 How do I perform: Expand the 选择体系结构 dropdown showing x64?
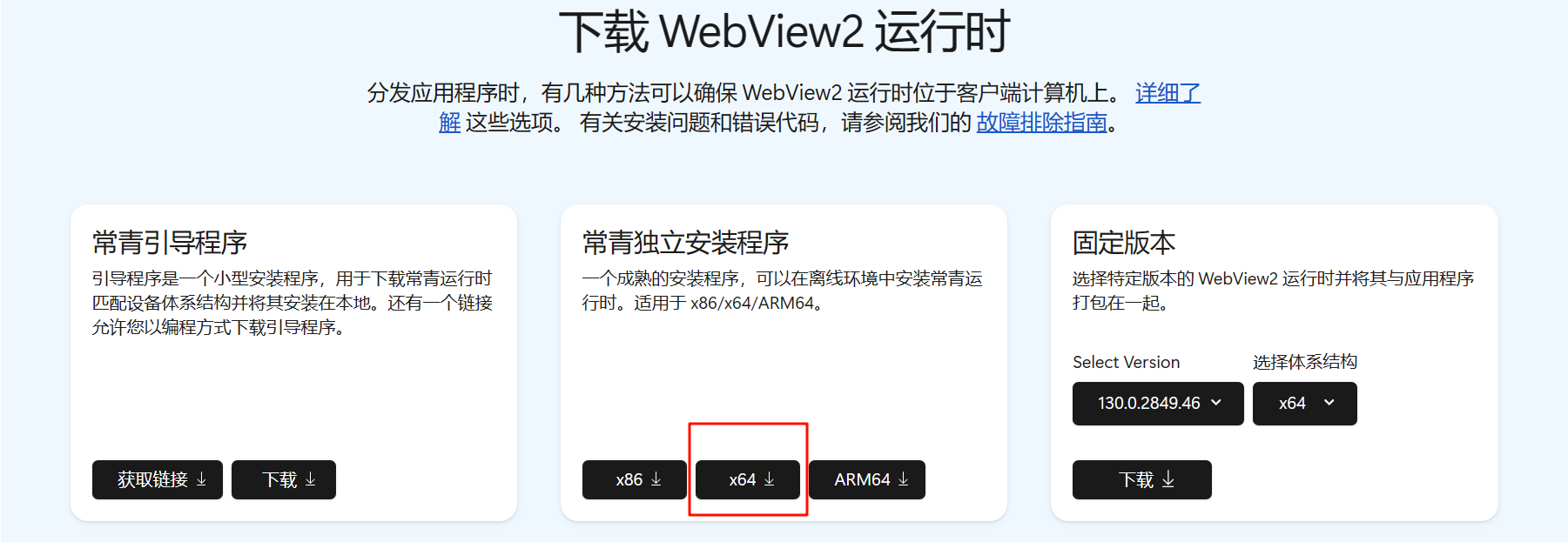(x=1304, y=404)
